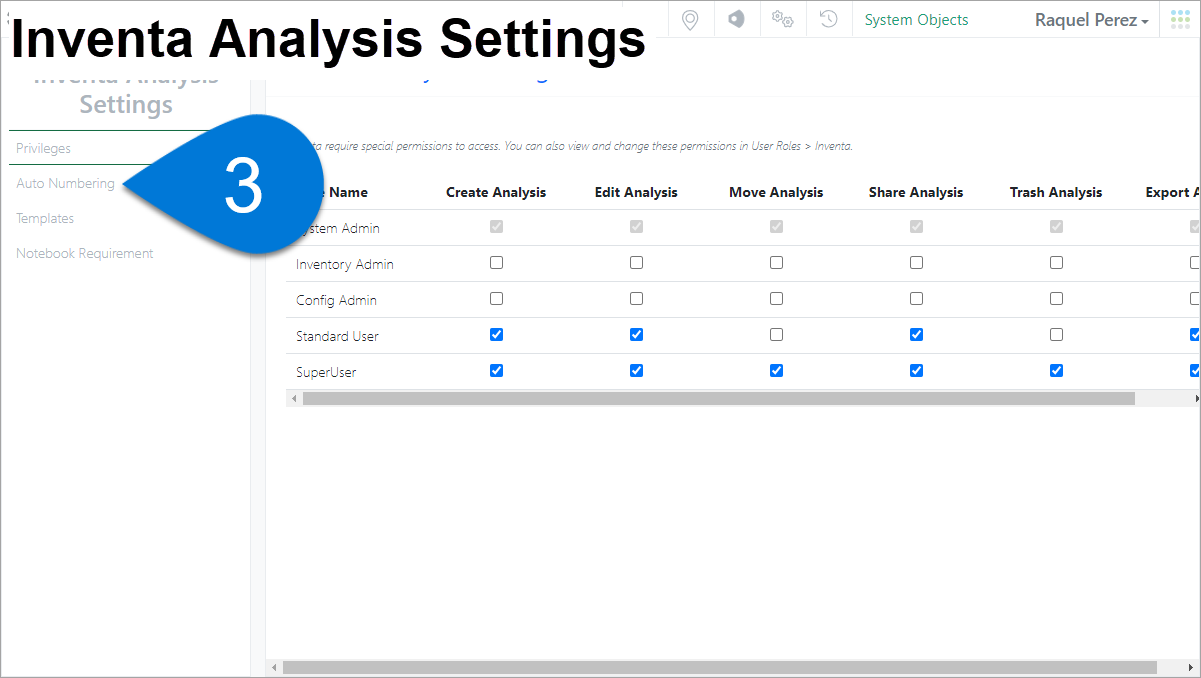Open Auto Numbering settings
1201x678 pixels.
[x=65, y=183]
